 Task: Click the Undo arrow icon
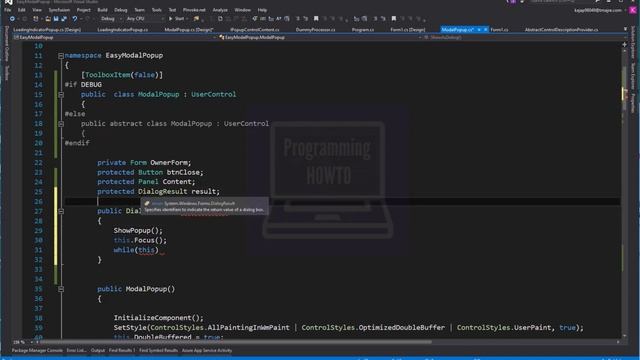pyautogui.click(x=74, y=19)
